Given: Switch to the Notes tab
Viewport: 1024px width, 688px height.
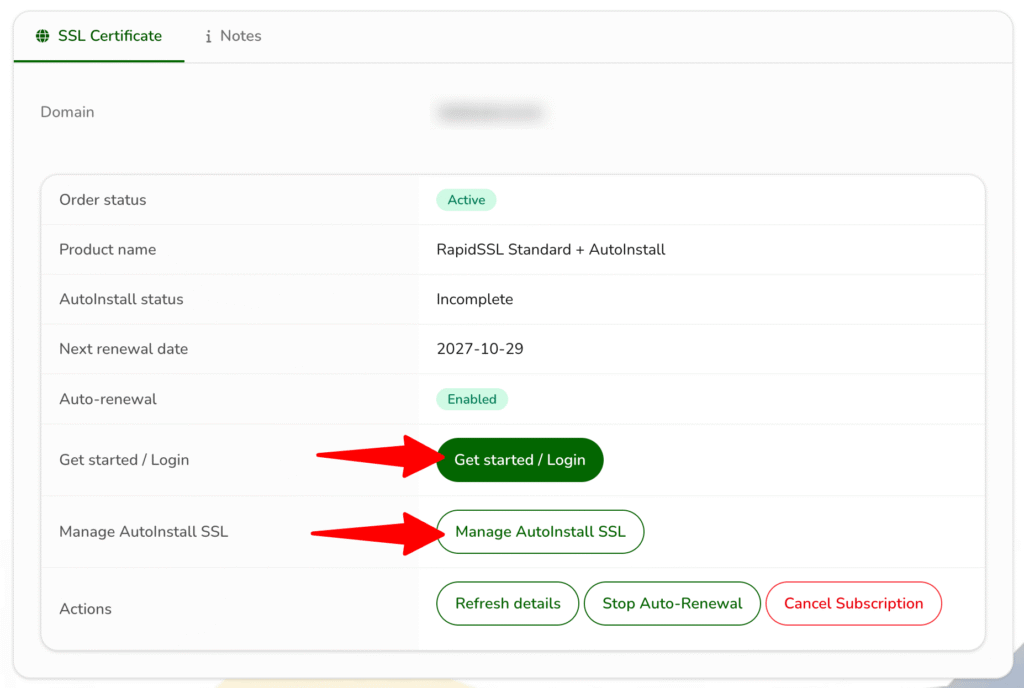Looking at the screenshot, I should [233, 36].
